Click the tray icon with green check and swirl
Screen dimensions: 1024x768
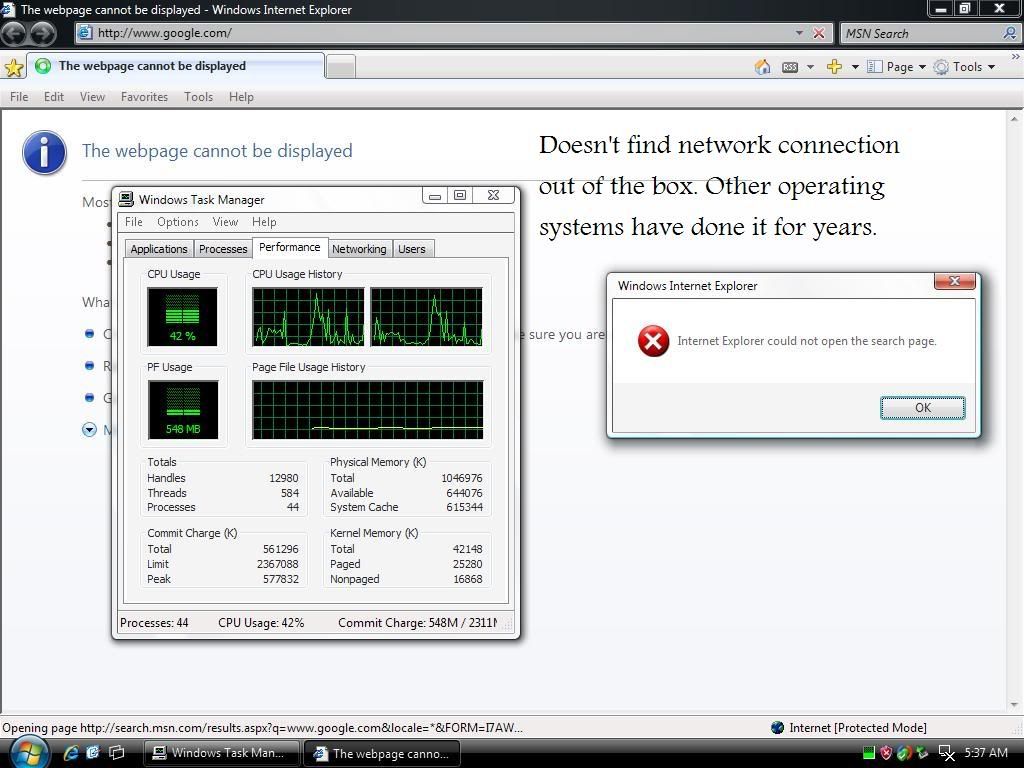tap(904, 753)
